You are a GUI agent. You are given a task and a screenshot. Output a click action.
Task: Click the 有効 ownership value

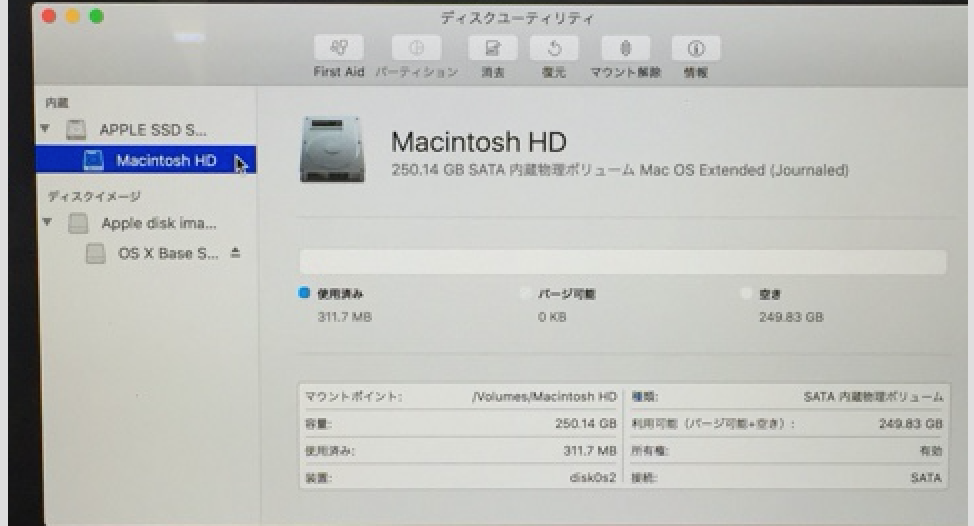(x=931, y=451)
